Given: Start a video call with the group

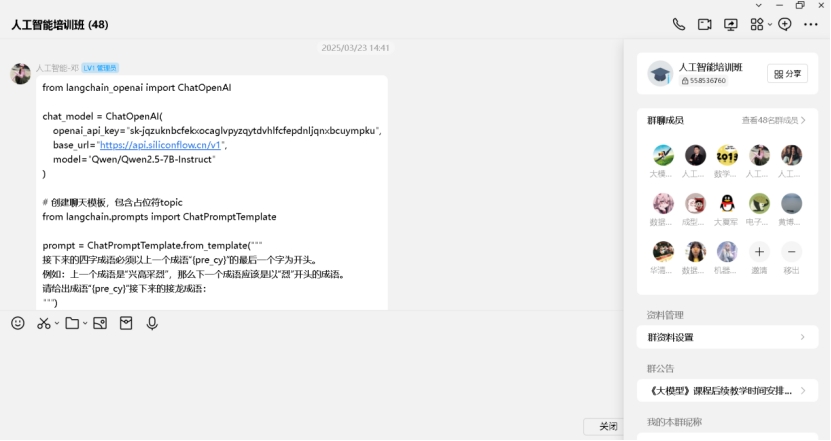Looking at the screenshot, I should click(705, 24).
